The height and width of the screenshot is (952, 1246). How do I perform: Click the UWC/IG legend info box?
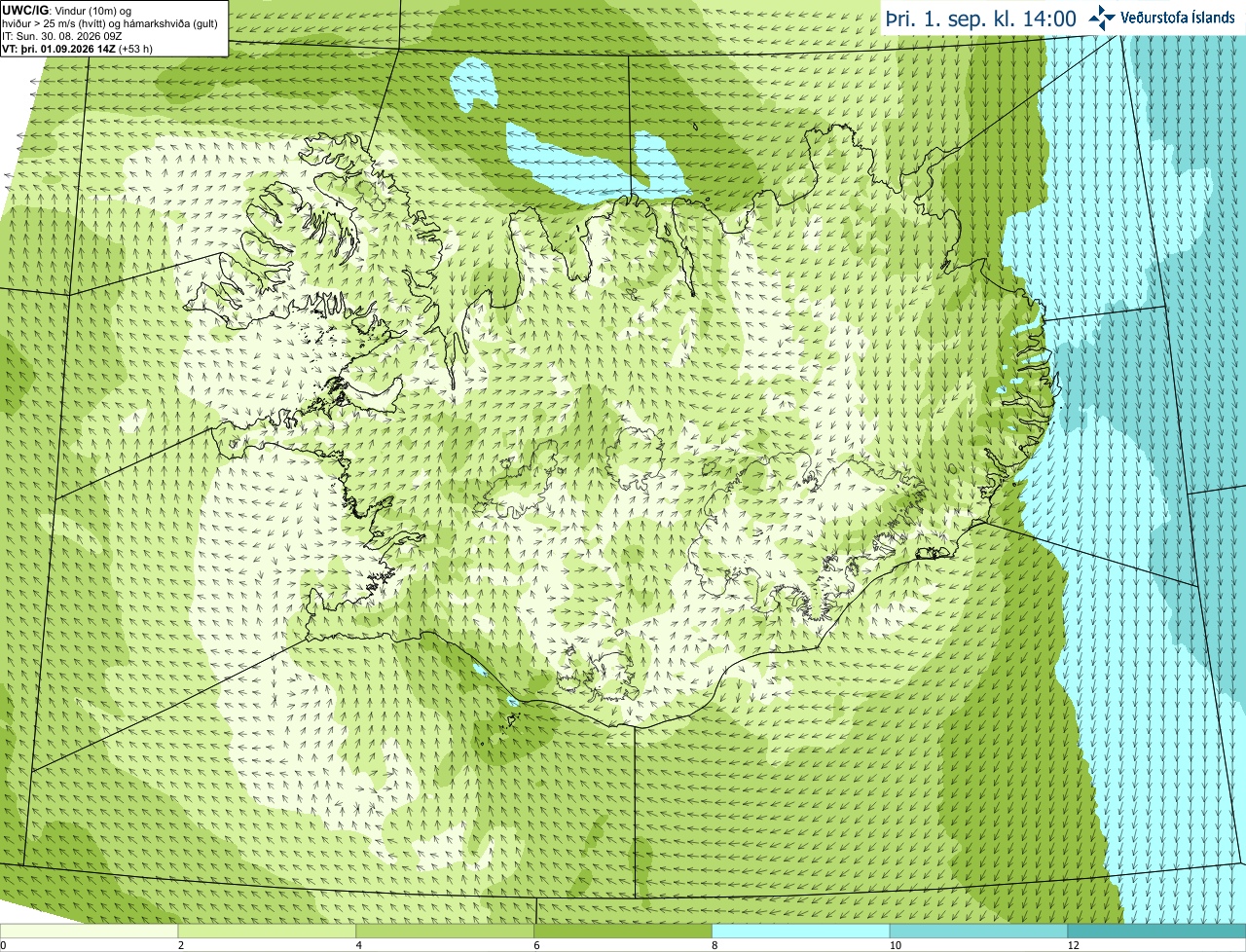(x=114, y=28)
